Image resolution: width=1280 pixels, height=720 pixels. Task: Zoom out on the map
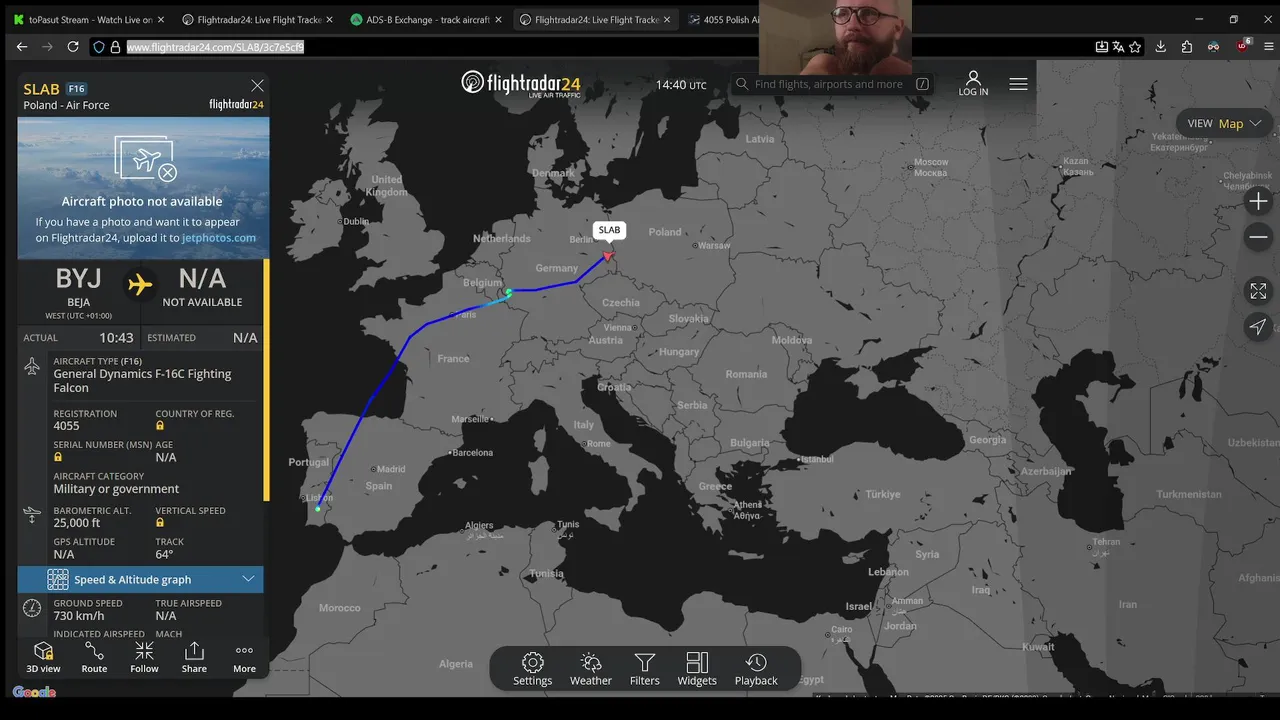1258,237
